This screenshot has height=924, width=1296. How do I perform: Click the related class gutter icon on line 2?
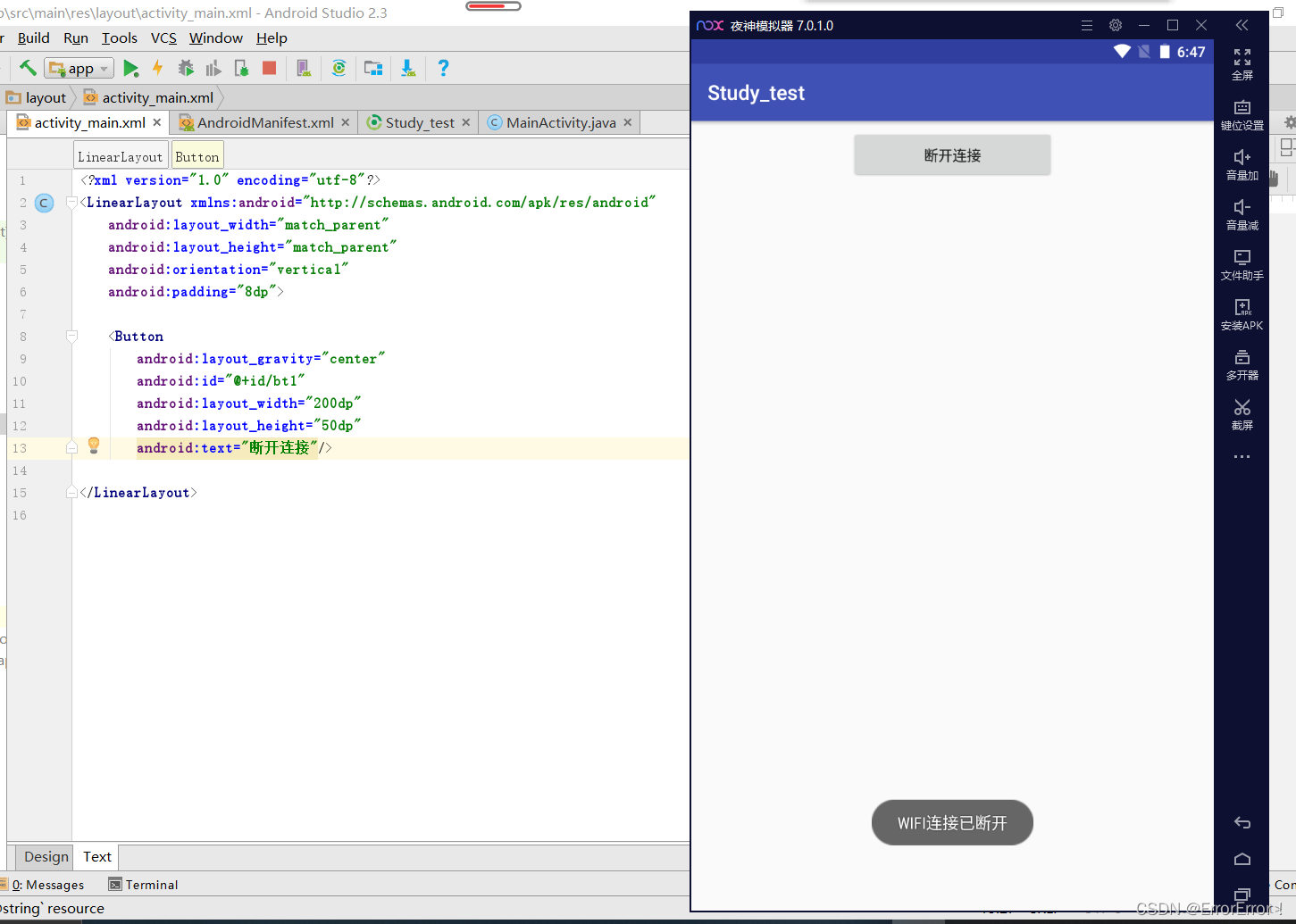[x=44, y=203]
